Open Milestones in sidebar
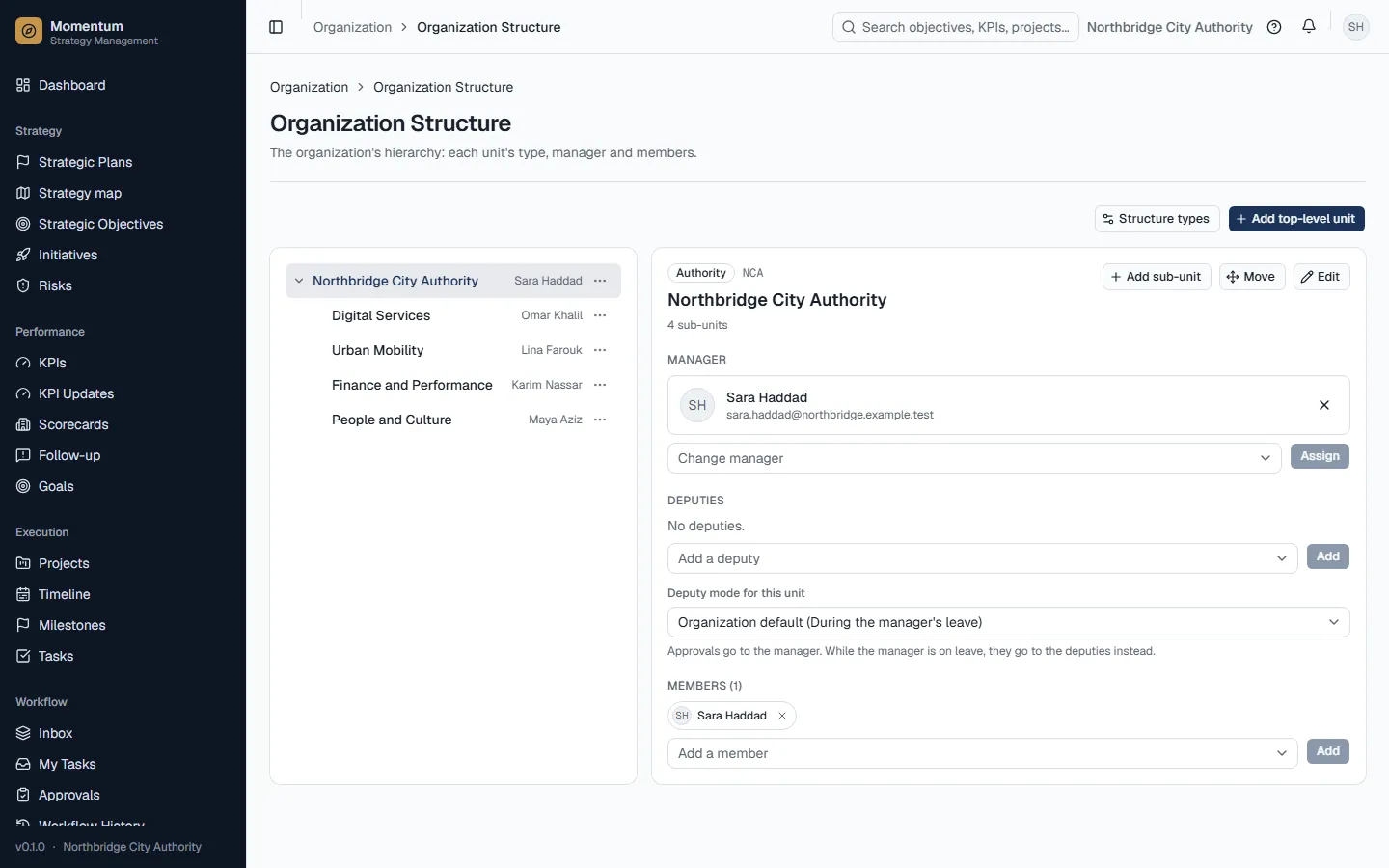 coord(123,625)
